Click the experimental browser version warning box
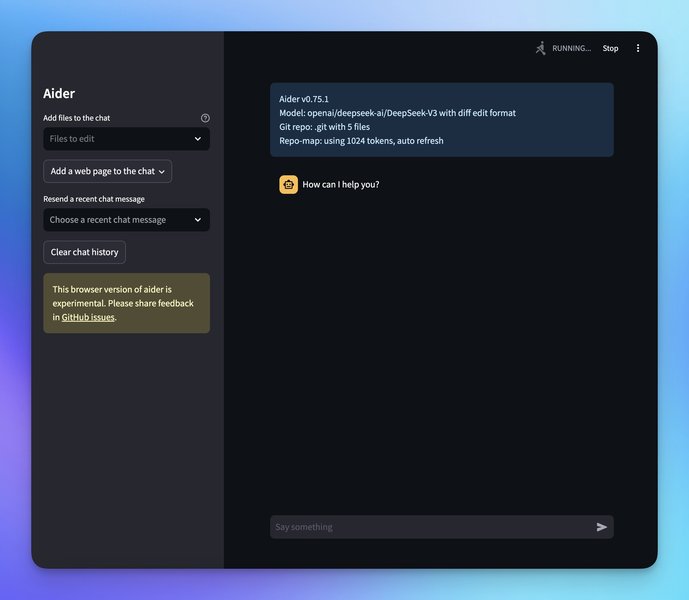The image size is (689, 600). coord(127,303)
